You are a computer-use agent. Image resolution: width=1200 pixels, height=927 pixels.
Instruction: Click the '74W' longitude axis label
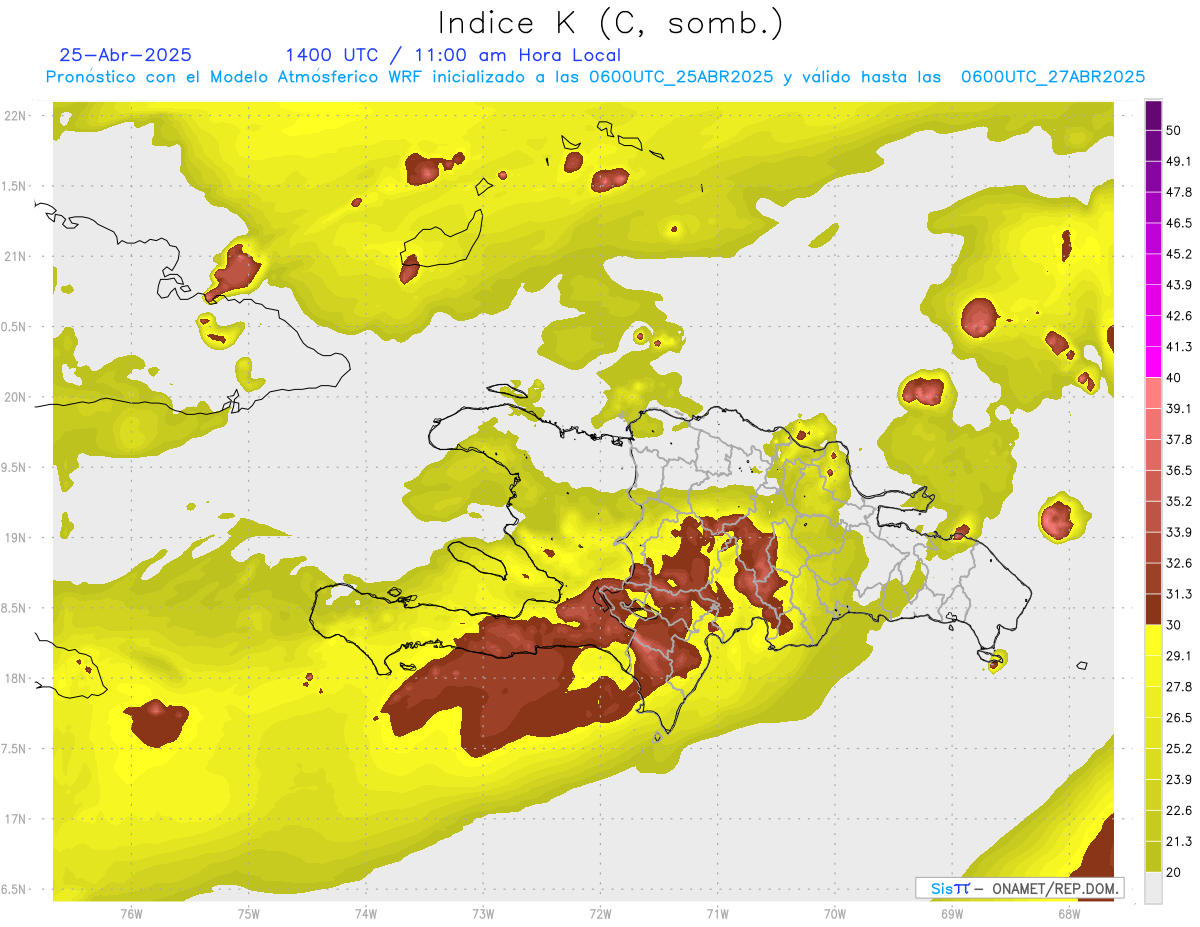[365, 913]
